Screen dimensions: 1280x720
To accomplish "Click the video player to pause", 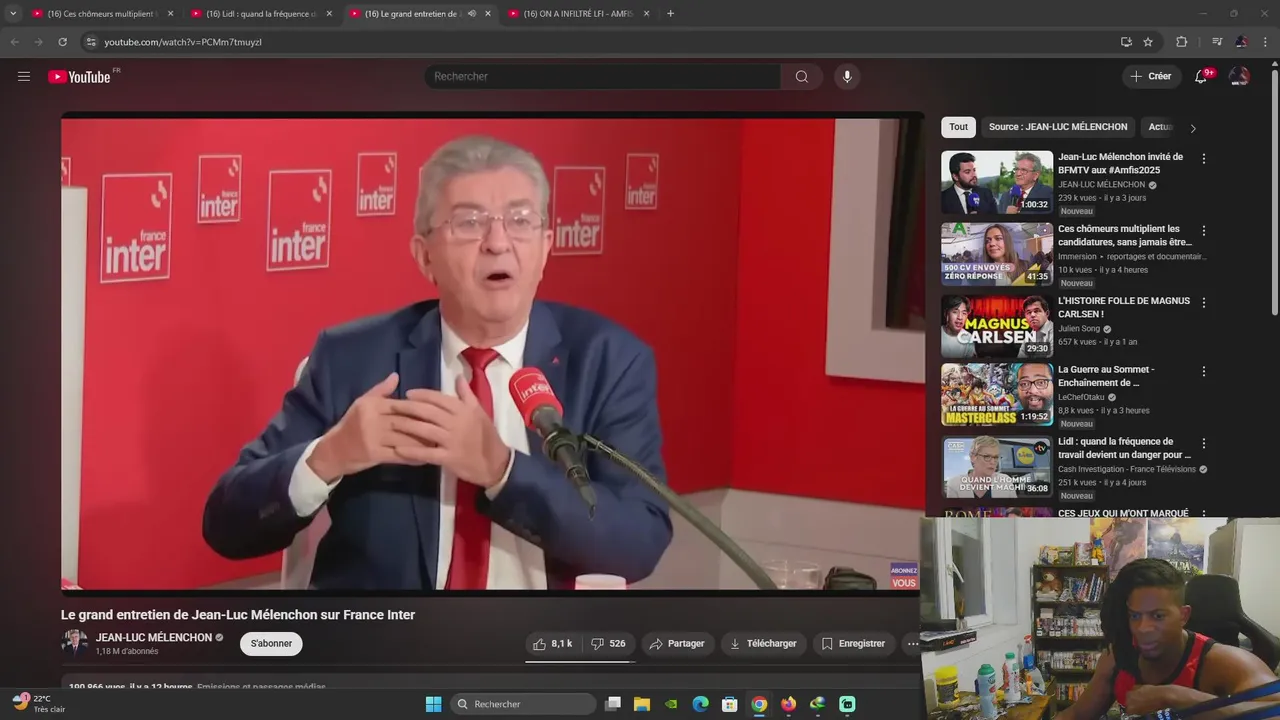I will coord(492,354).
